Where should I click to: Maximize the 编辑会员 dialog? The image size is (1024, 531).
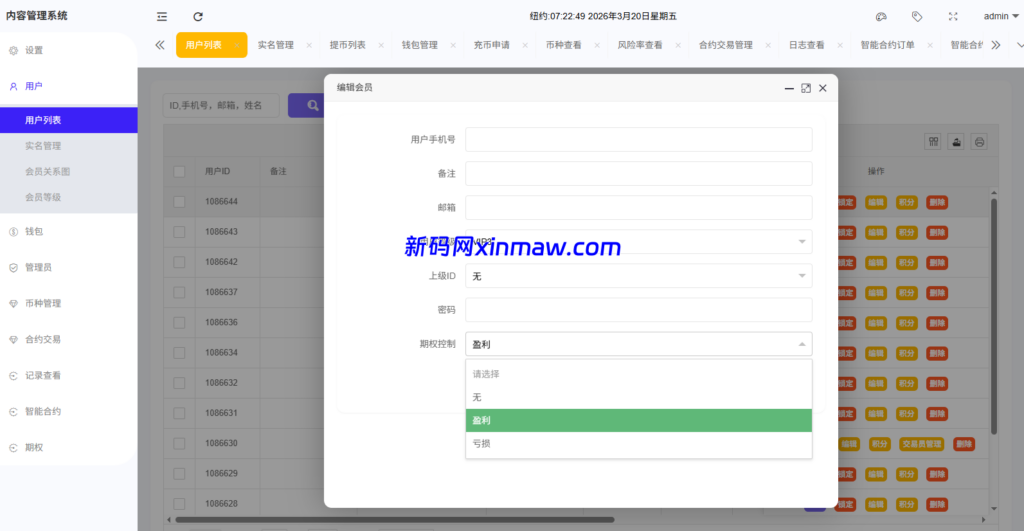806,88
